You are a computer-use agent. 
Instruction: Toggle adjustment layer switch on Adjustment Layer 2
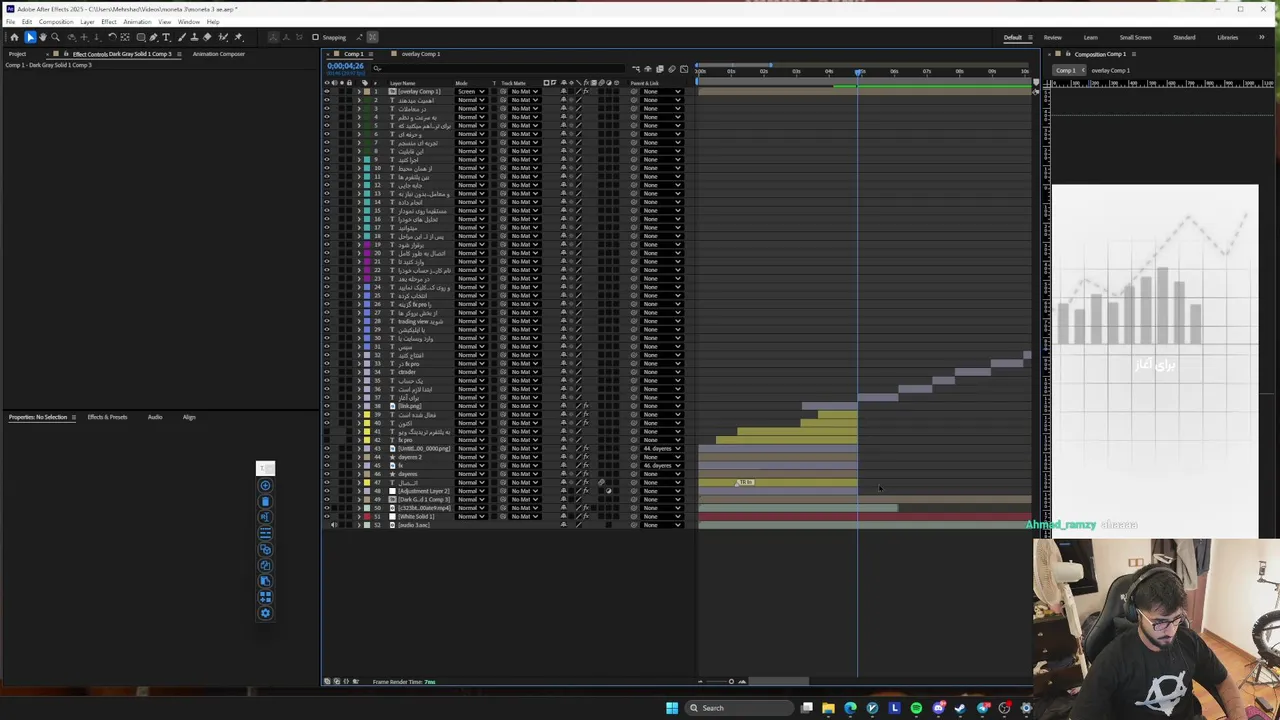coord(609,491)
